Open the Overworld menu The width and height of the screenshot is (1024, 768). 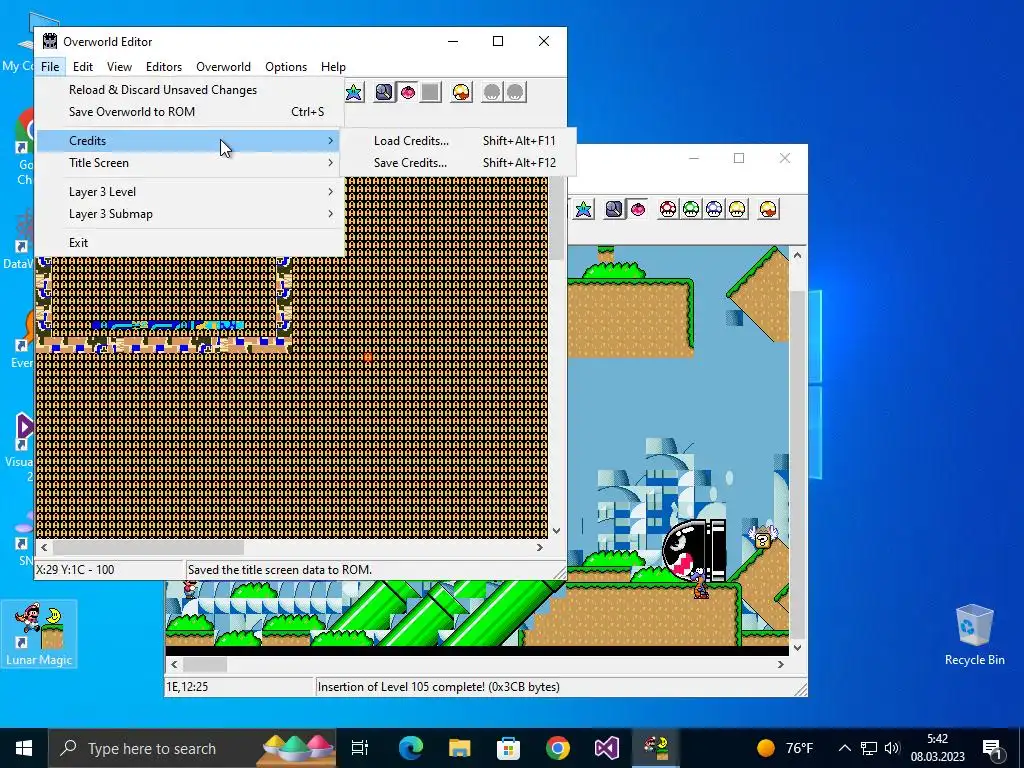click(x=223, y=67)
